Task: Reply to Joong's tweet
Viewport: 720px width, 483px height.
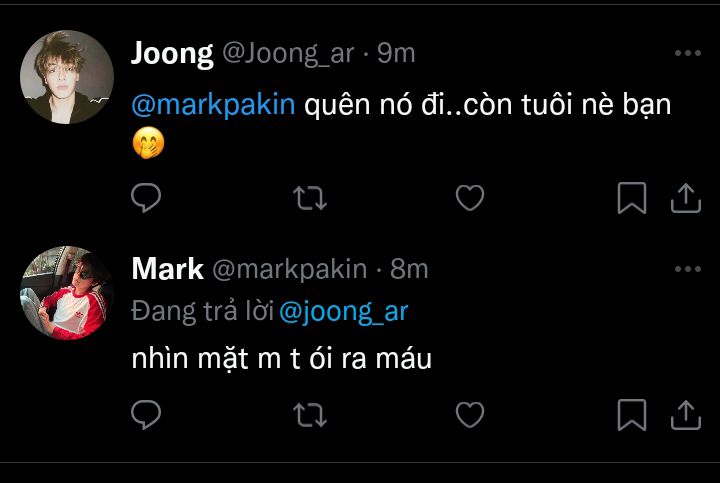Action: click(x=147, y=199)
